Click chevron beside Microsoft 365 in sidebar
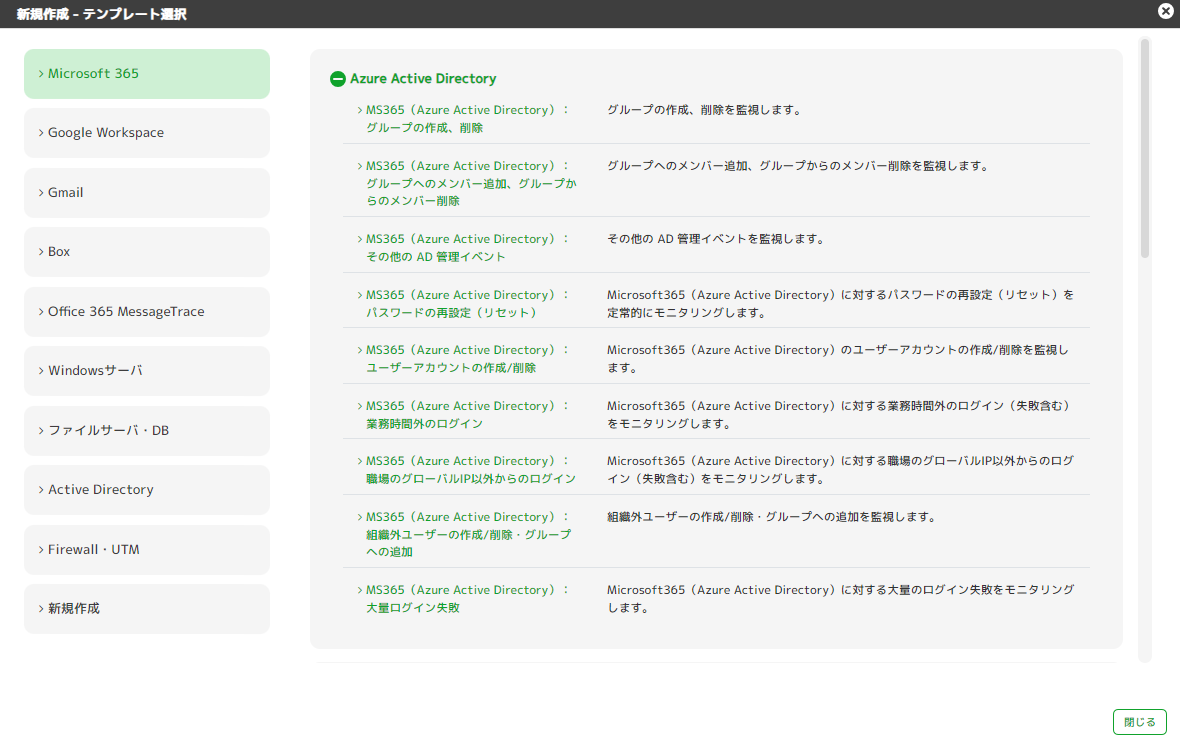 [41, 74]
